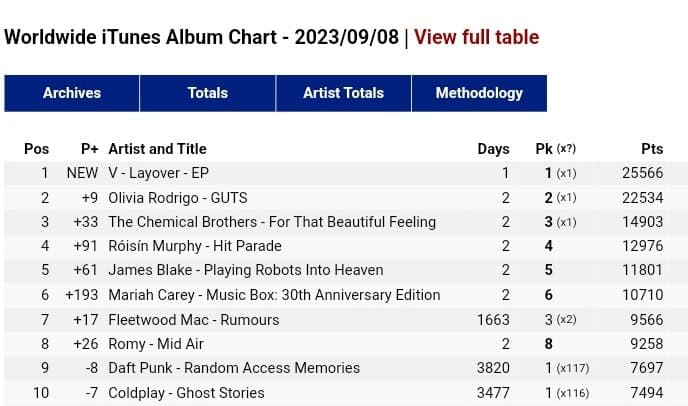Click the Pos column header
This screenshot has height=406, width=688.
pos(36,149)
